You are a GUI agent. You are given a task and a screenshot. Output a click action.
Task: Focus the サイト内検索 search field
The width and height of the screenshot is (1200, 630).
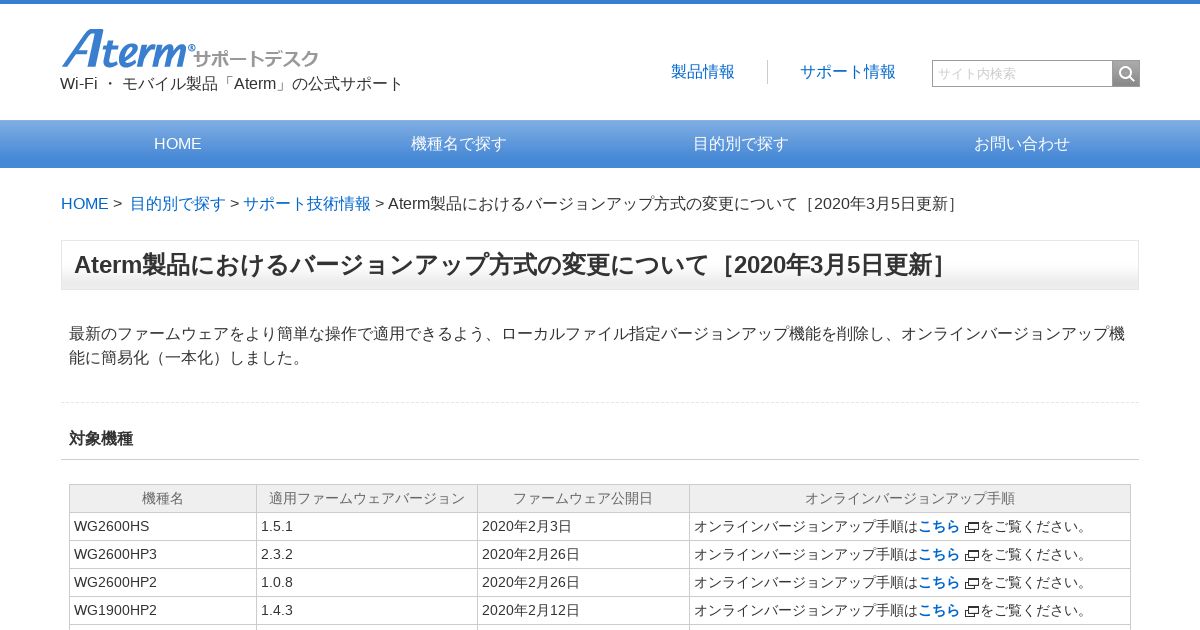[1022, 73]
